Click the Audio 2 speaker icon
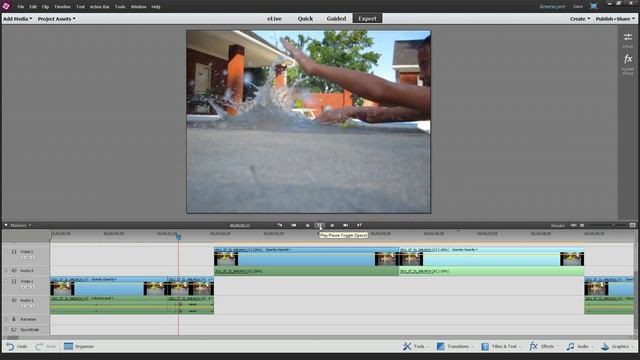640x360 pixels. (x=14, y=270)
